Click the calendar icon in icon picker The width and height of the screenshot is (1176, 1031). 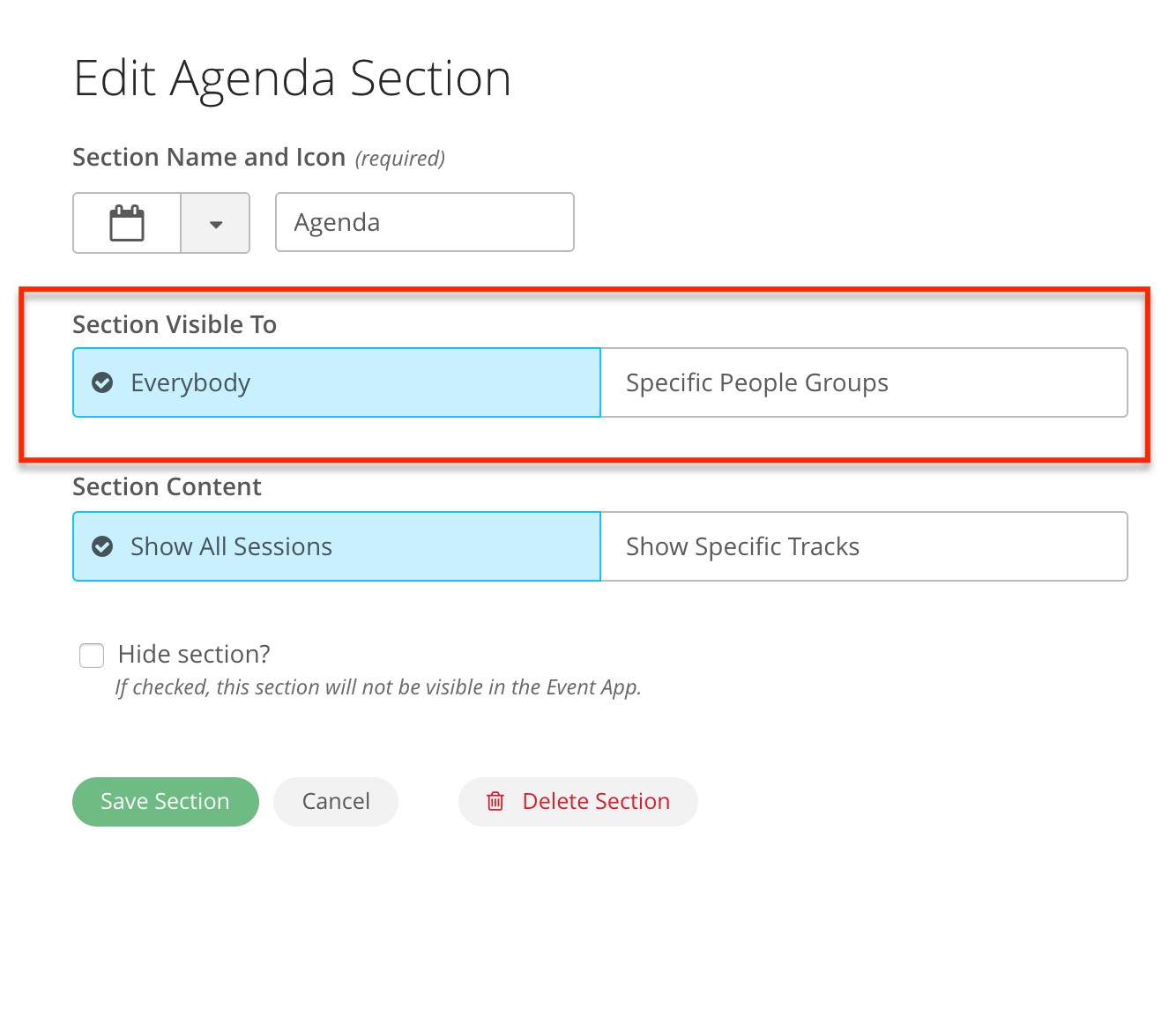click(x=127, y=223)
